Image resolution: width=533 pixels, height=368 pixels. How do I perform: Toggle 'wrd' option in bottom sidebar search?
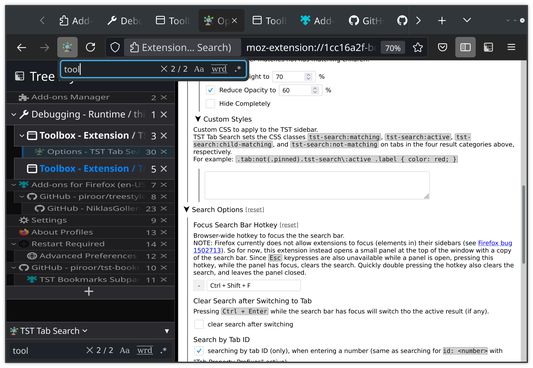(145, 350)
